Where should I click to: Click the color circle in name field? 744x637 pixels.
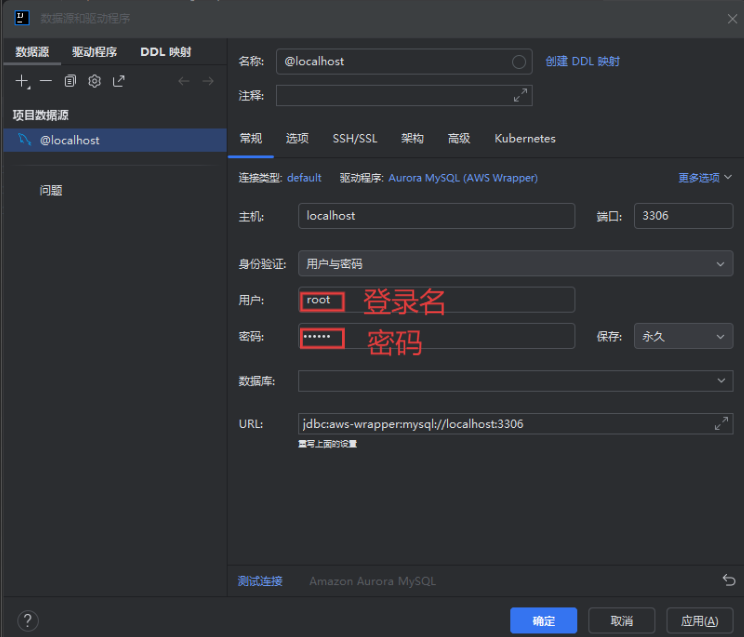tap(519, 62)
